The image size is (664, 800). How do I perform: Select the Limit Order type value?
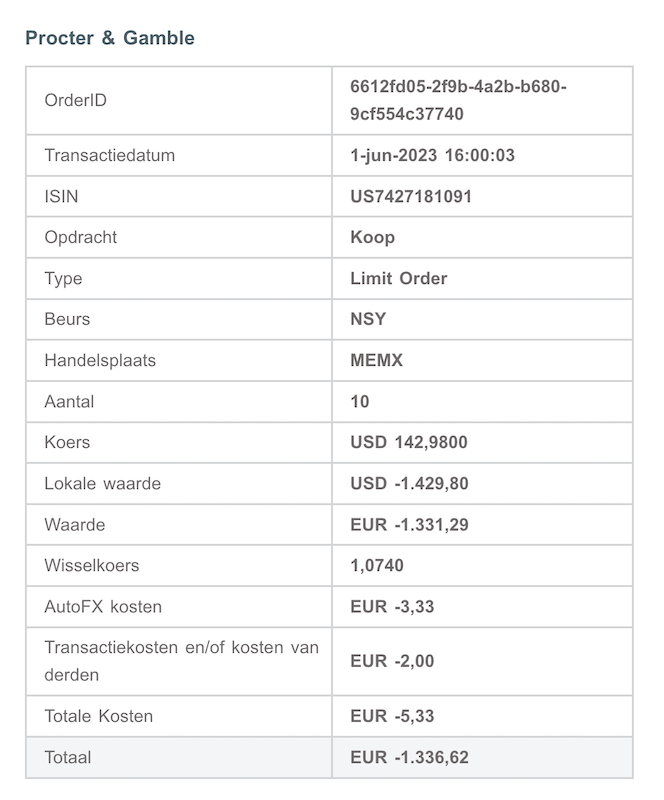coord(398,278)
